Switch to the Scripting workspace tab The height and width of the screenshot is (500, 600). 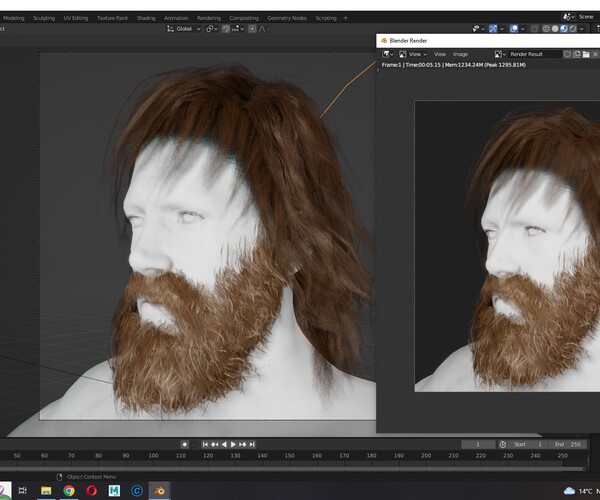point(326,18)
